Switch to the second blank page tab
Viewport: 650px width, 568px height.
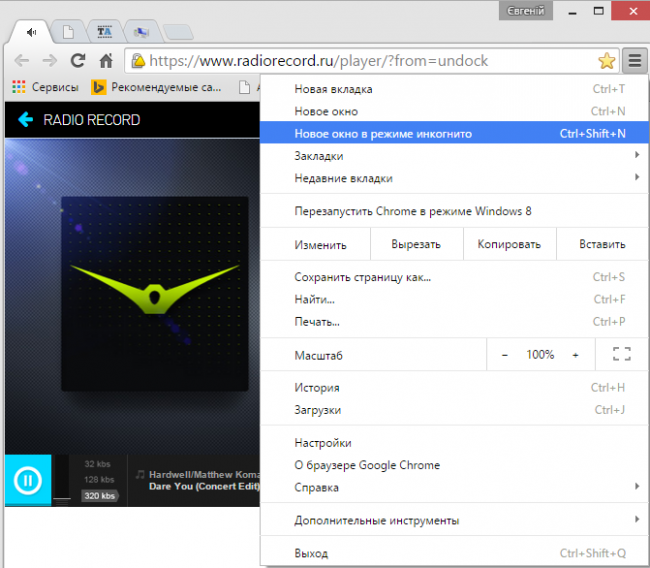[x=69, y=32]
